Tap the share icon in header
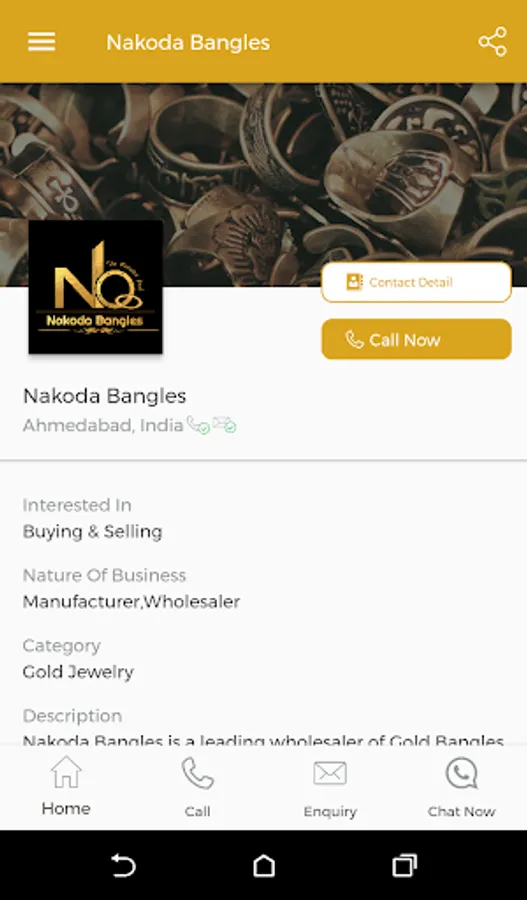527x900 pixels. point(493,42)
